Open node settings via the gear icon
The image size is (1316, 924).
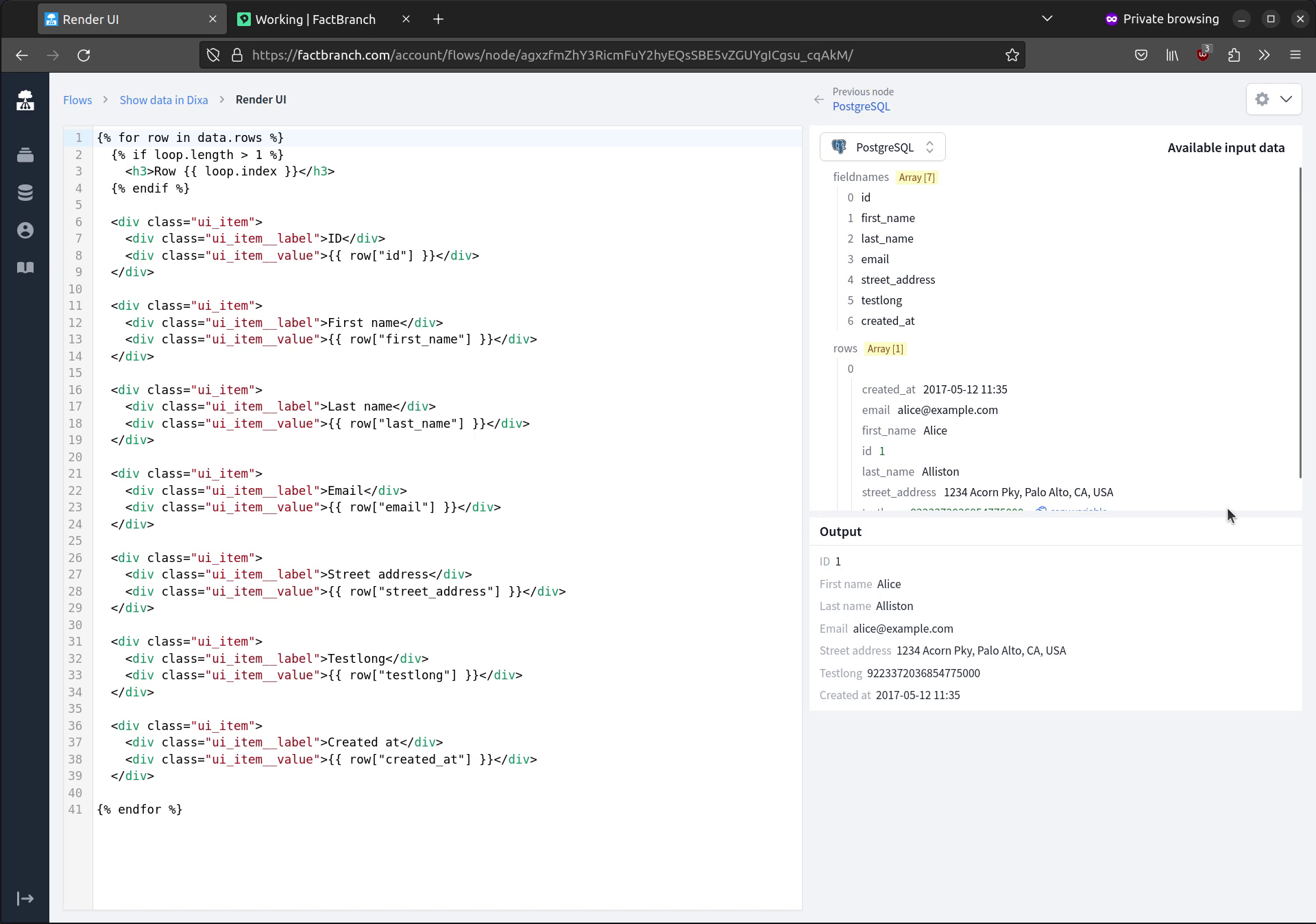coord(1262,99)
